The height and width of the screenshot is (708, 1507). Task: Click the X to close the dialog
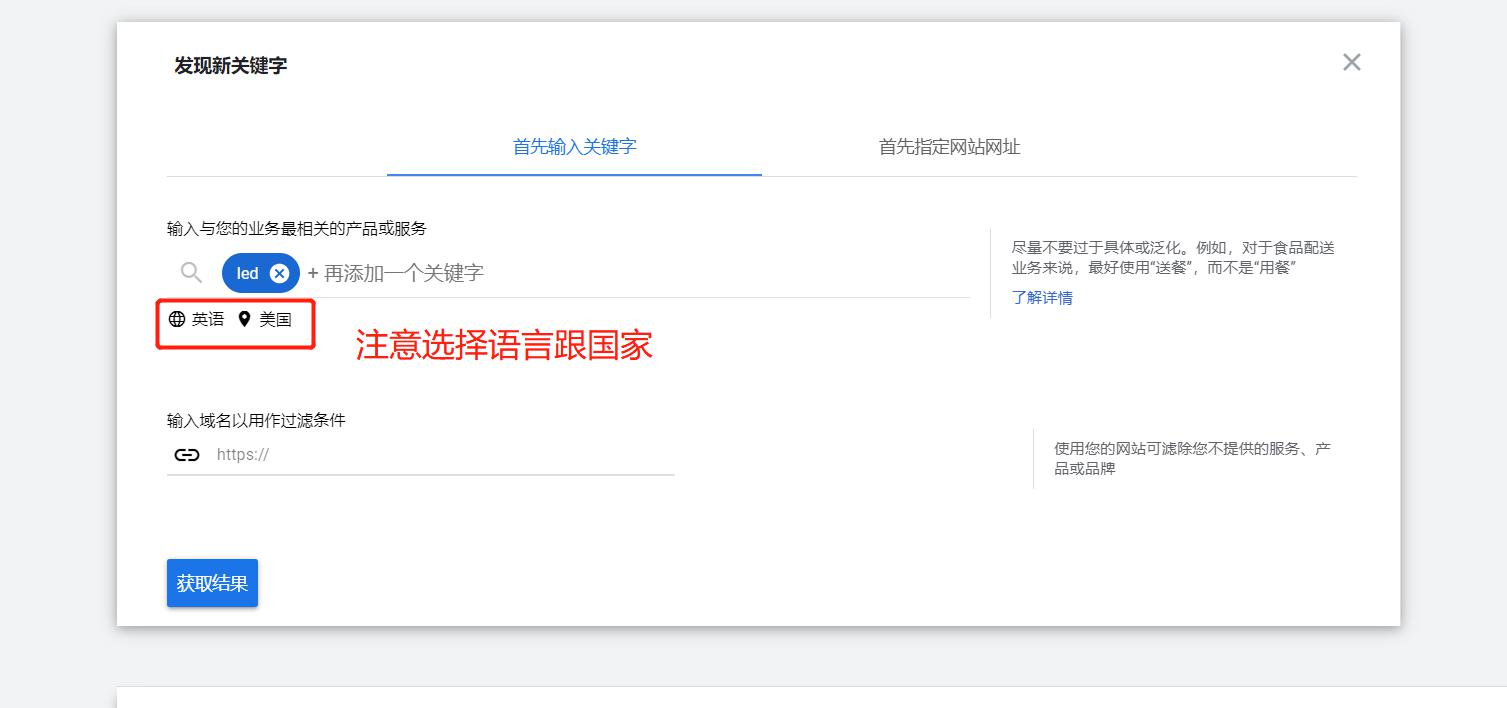[x=1351, y=62]
